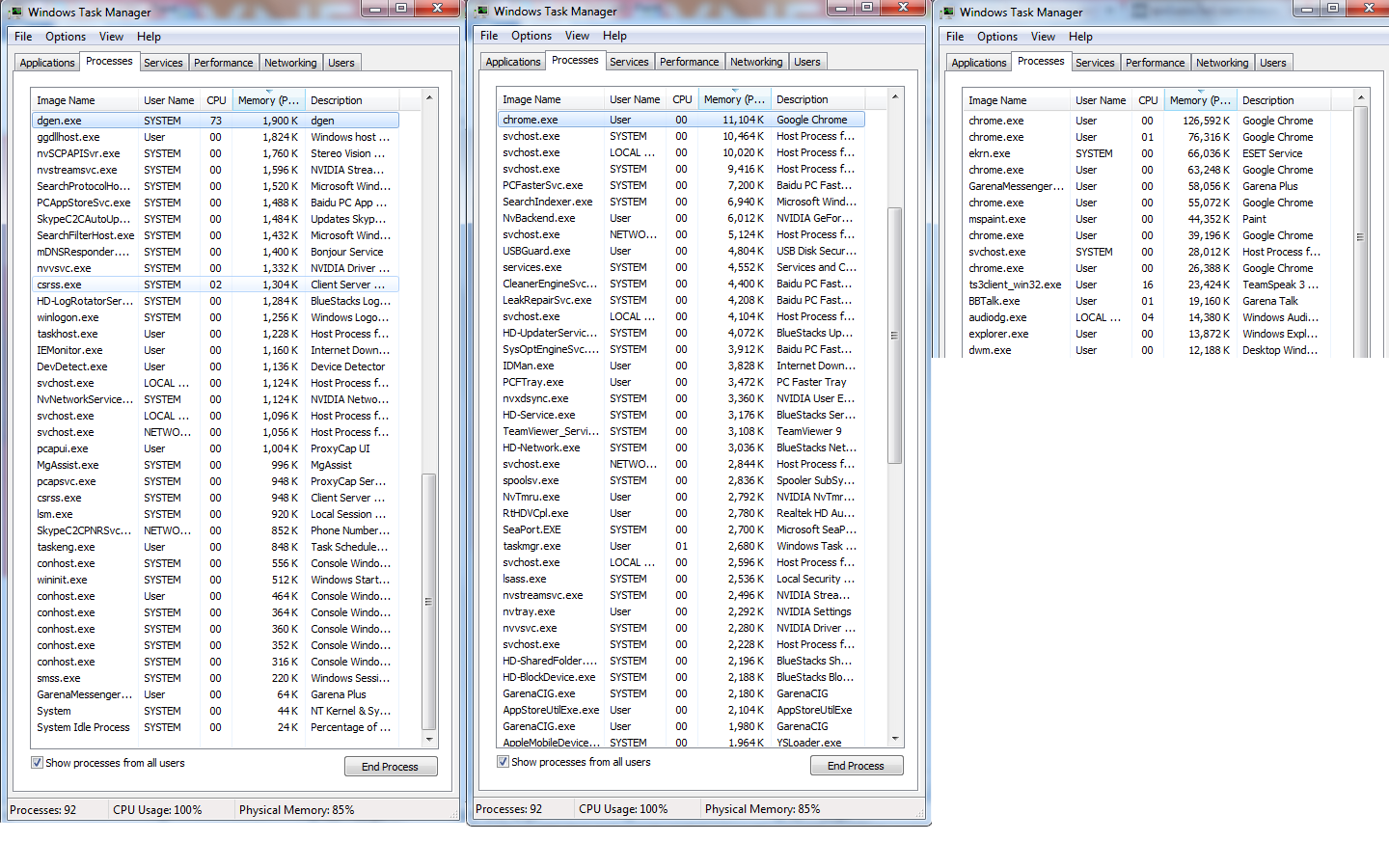This screenshot has width=1389, height=868.
Task: Select dwm.exe process row
Action: (x=1147, y=350)
